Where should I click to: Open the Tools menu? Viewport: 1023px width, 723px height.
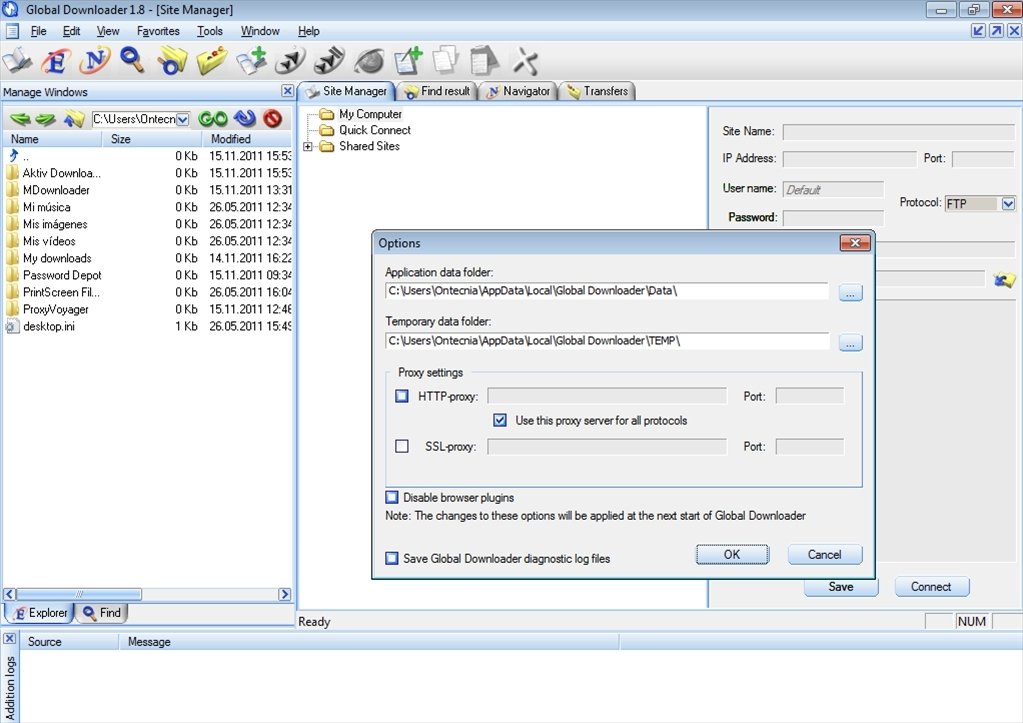pyautogui.click(x=209, y=31)
